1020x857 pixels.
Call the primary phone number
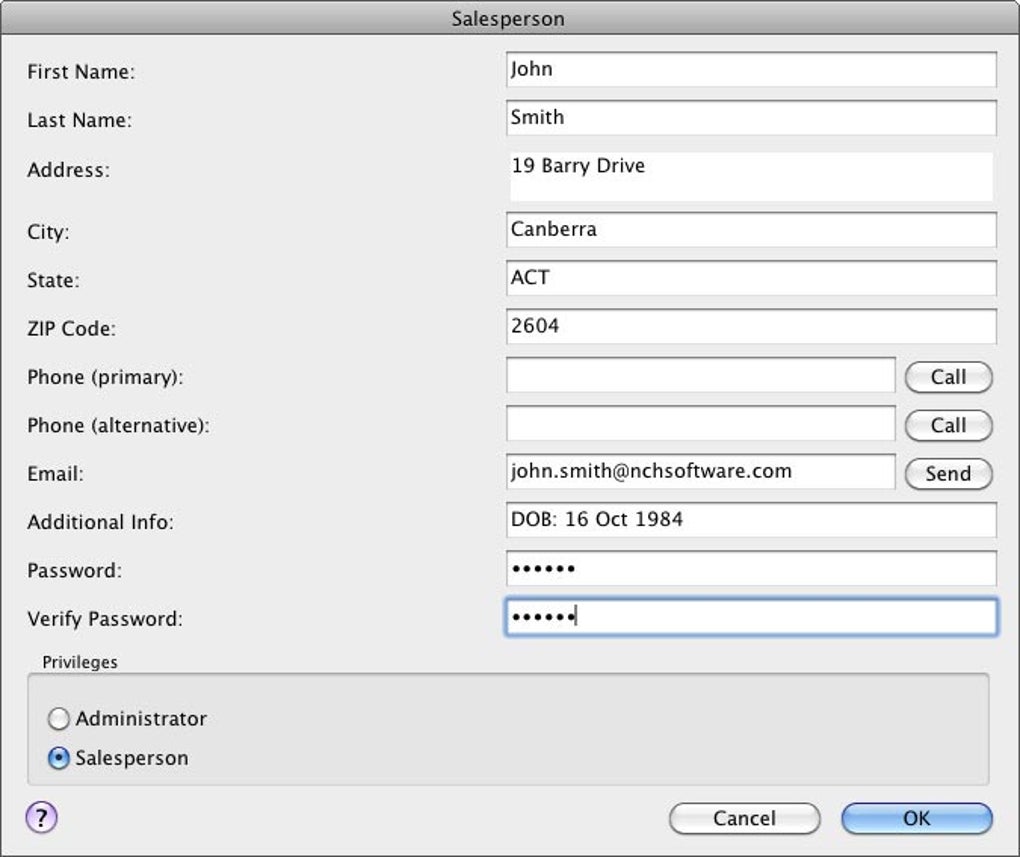tap(948, 378)
